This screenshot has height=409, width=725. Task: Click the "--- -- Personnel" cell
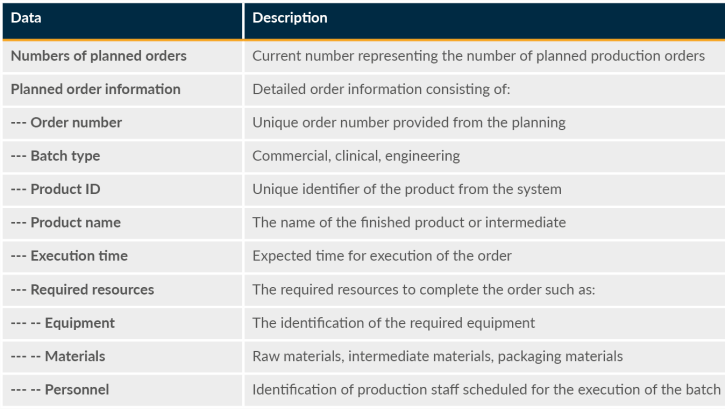coord(60,389)
